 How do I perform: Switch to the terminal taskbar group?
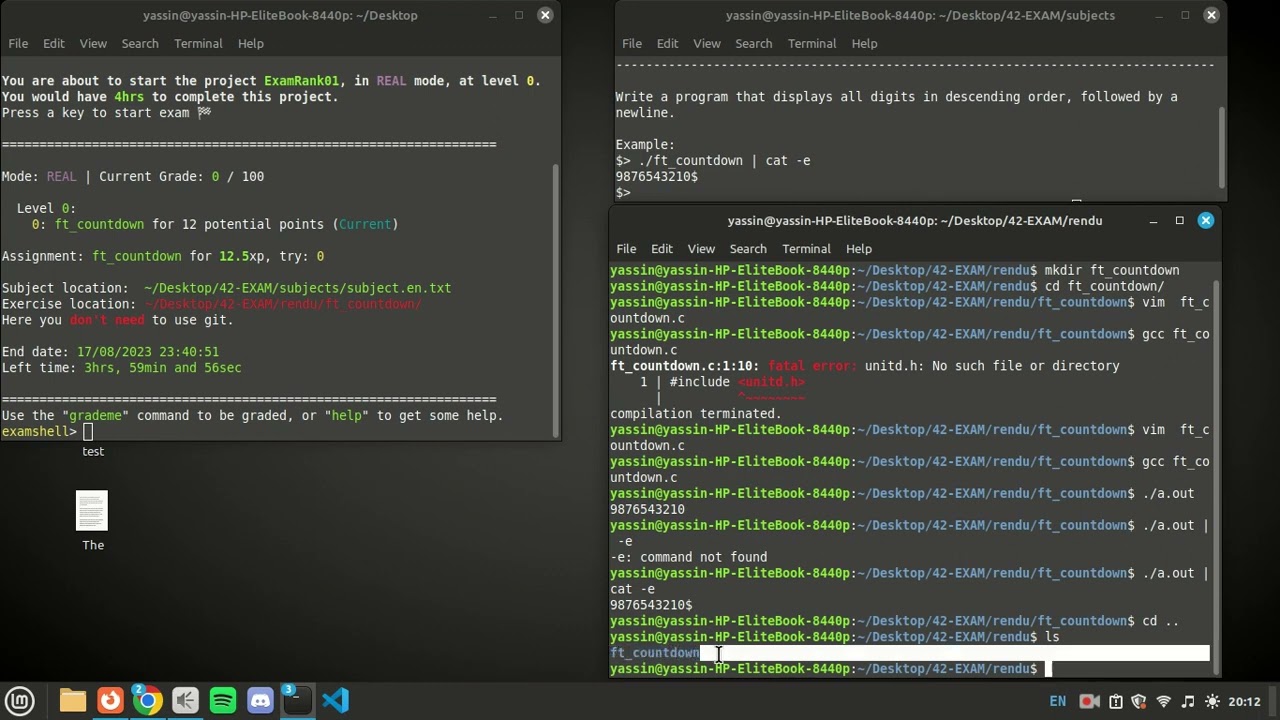[297, 701]
